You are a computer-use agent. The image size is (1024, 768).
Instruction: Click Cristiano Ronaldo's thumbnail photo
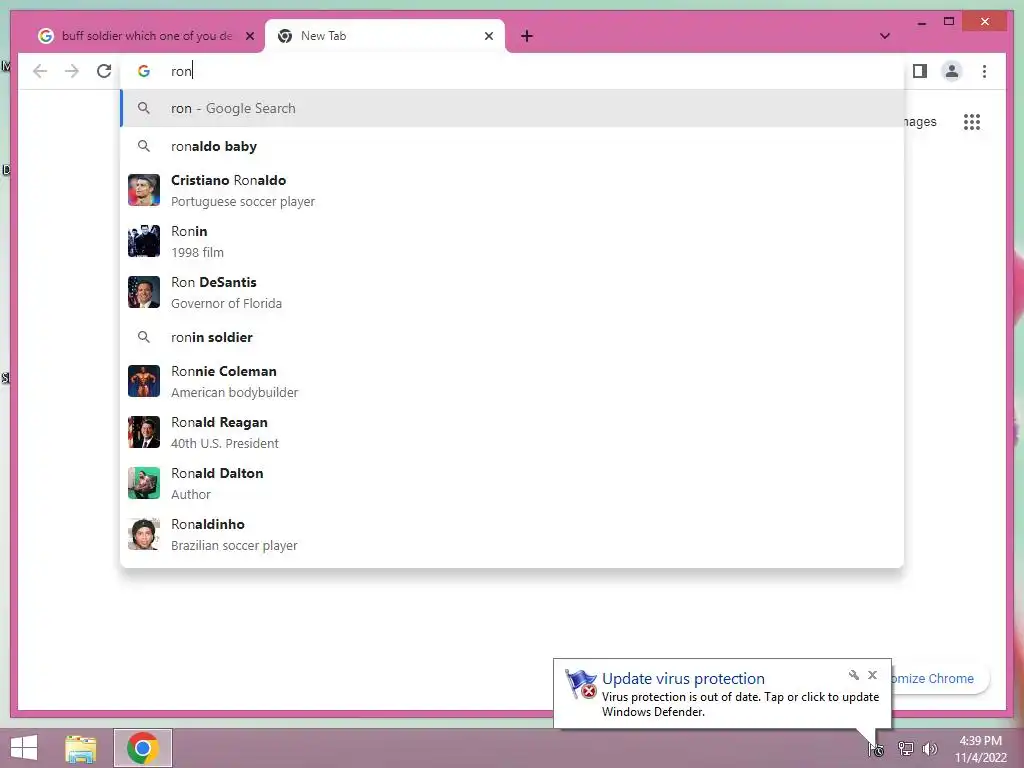click(144, 190)
